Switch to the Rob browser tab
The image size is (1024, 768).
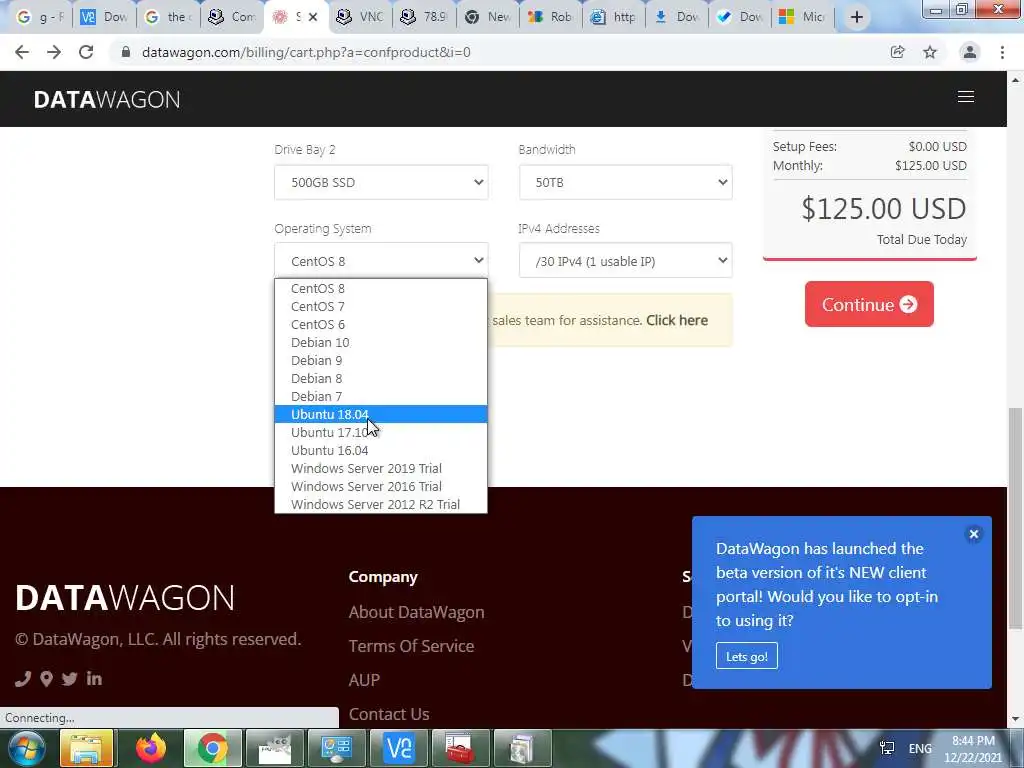coord(551,17)
